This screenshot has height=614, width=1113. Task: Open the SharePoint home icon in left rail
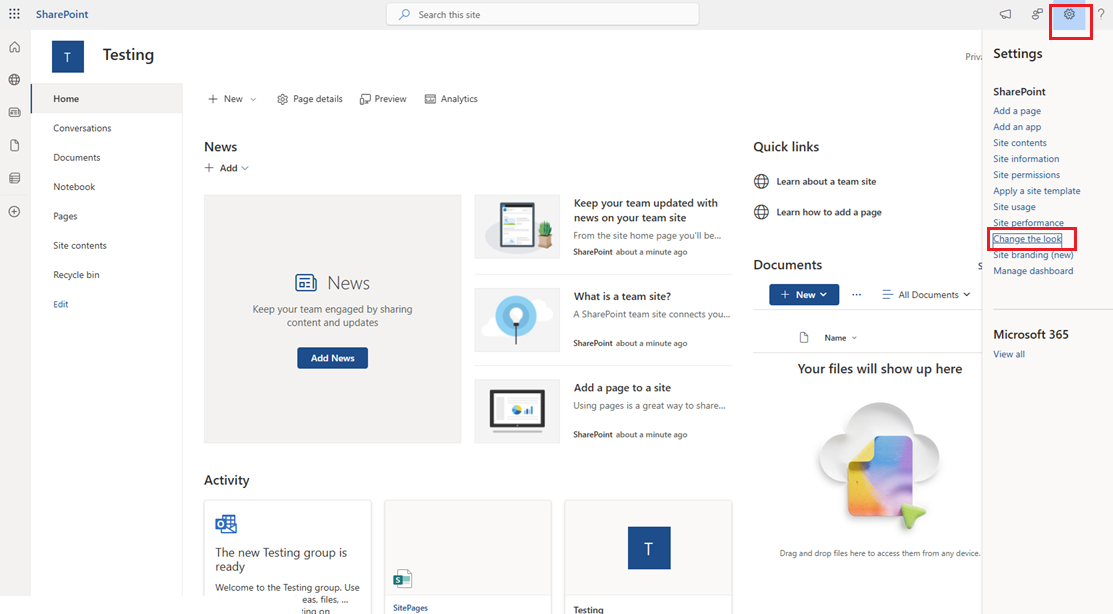[x=14, y=47]
